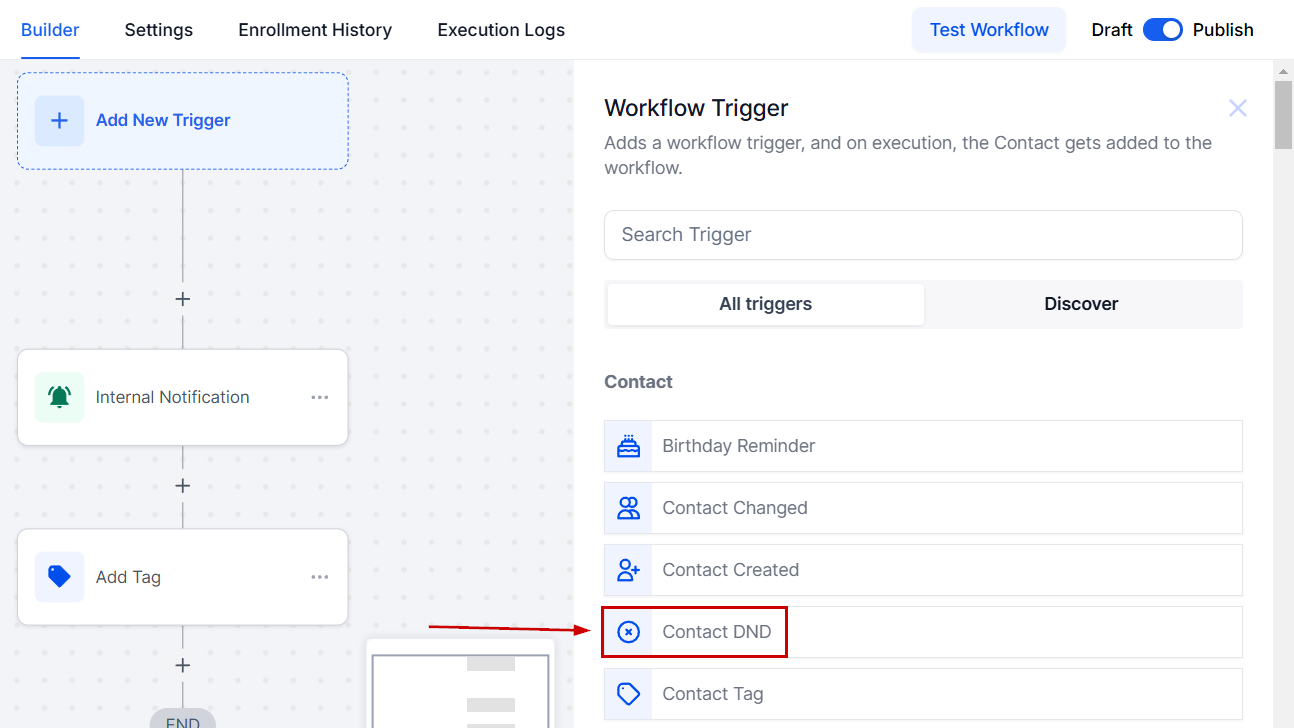Click the Contact Created person-plus icon
The image size is (1294, 728).
coord(628,570)
